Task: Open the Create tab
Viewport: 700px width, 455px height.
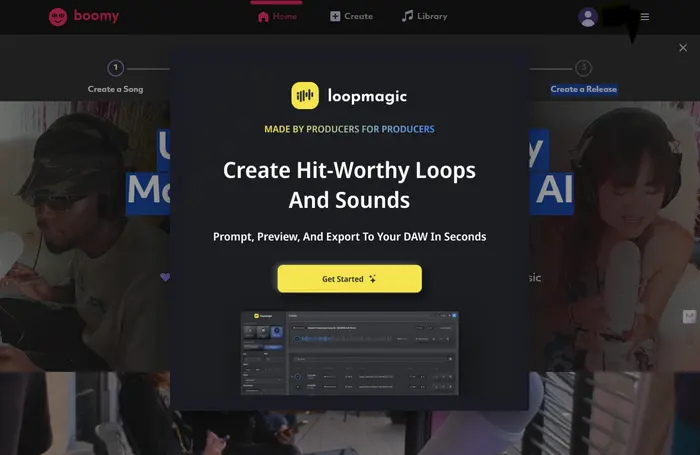Action: tap(351, 16)
